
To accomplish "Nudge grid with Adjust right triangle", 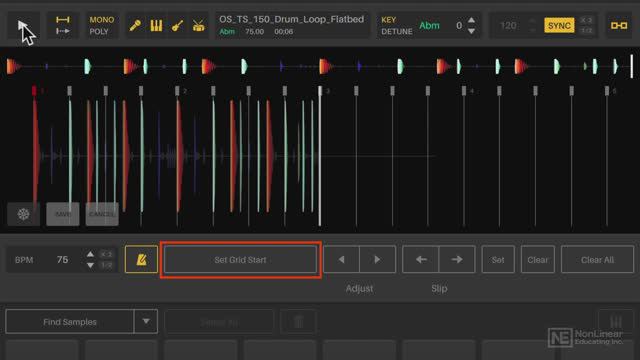I will [377, 260].
